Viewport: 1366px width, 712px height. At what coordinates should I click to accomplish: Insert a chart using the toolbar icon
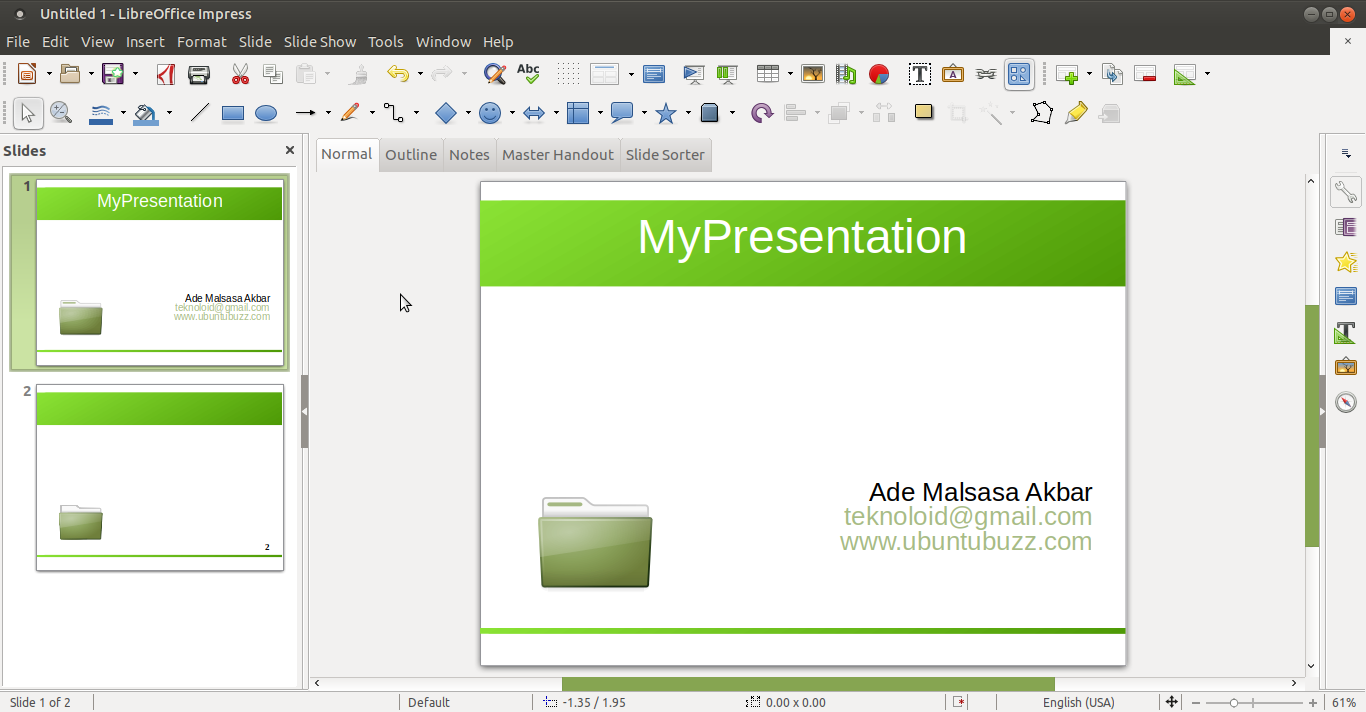pos(879,74)
